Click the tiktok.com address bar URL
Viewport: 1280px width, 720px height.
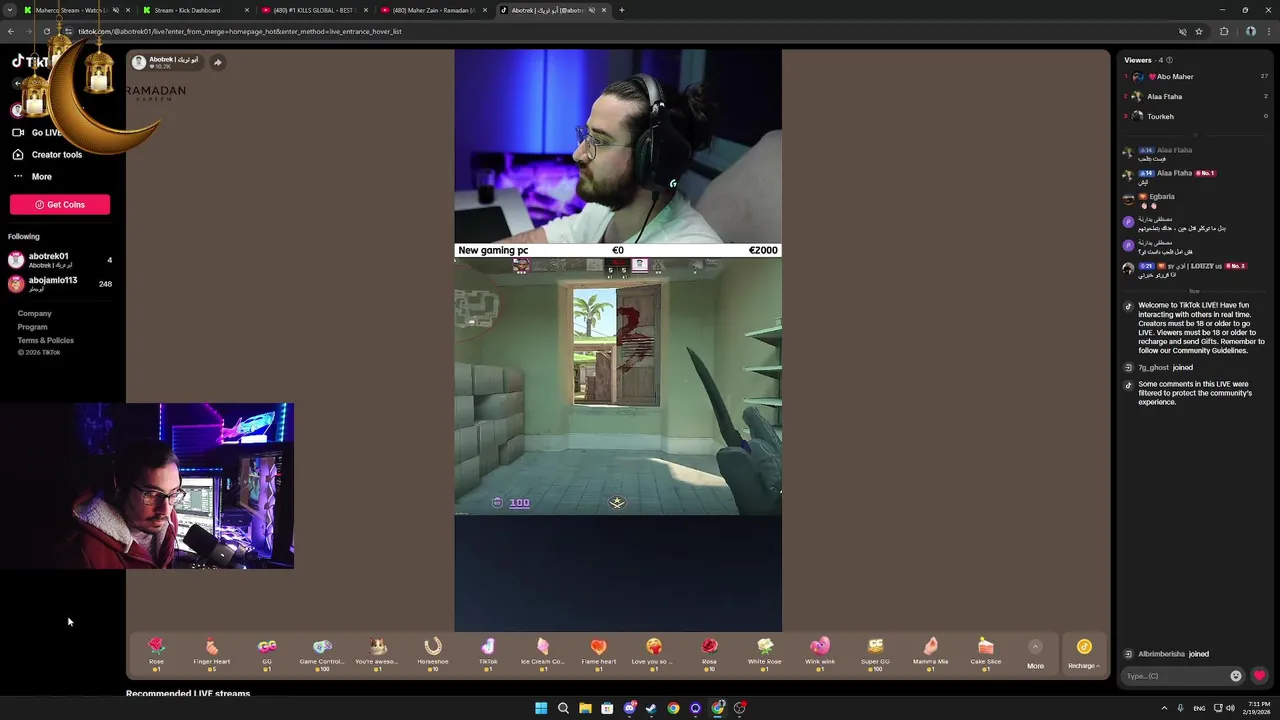pos(240,31)
